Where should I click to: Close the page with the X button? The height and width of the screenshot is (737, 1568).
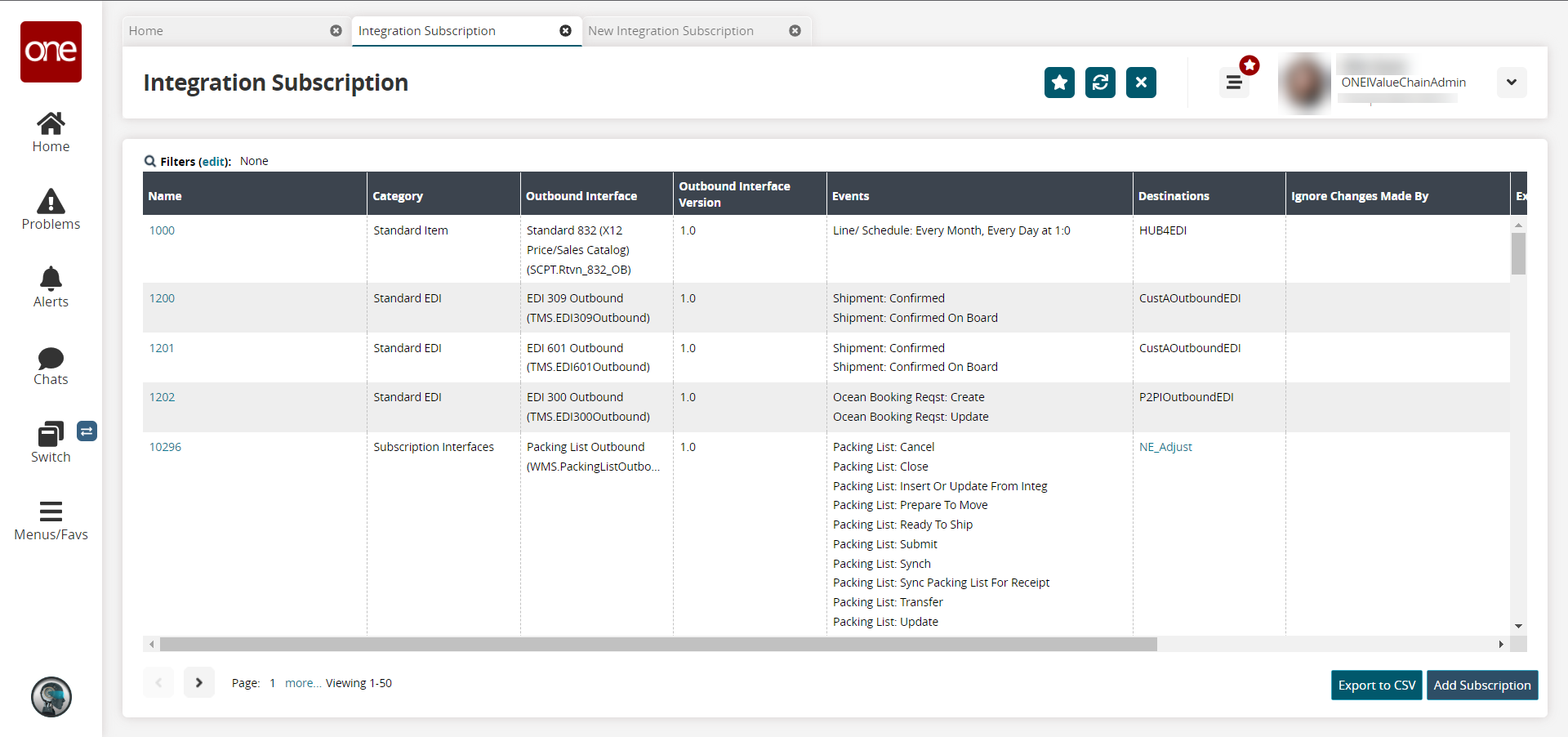click(x=1141, y=83)
